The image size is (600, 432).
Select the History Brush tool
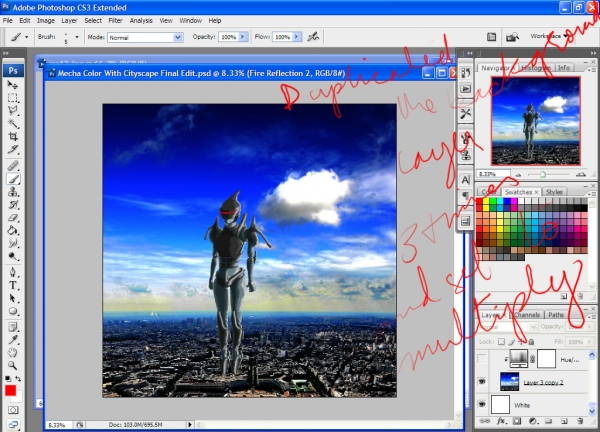(13, 205)
